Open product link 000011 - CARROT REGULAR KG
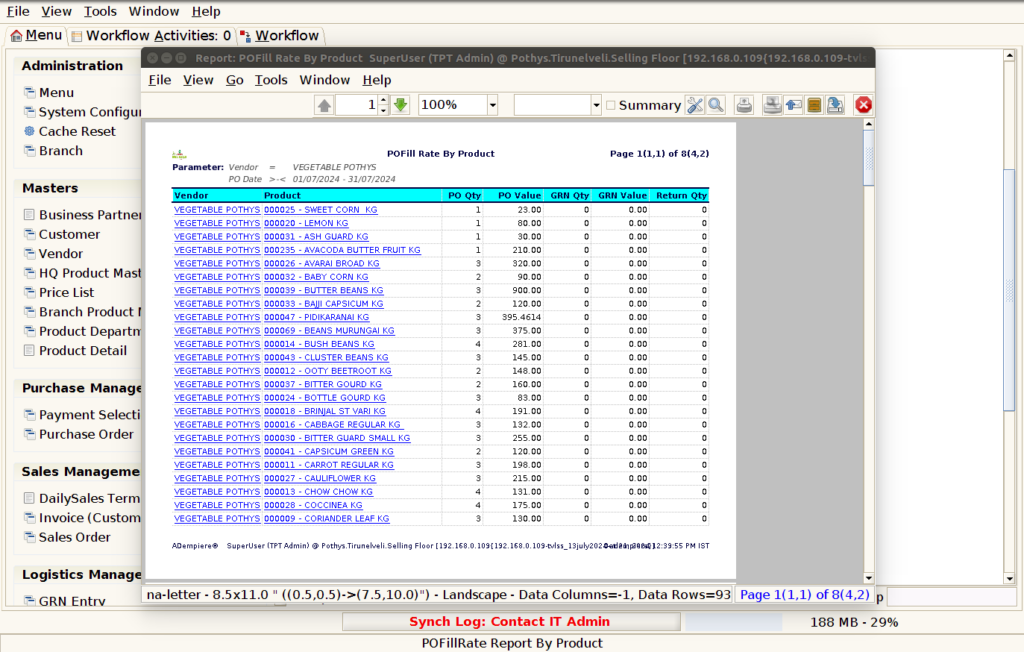 click(x=329, y=465)
